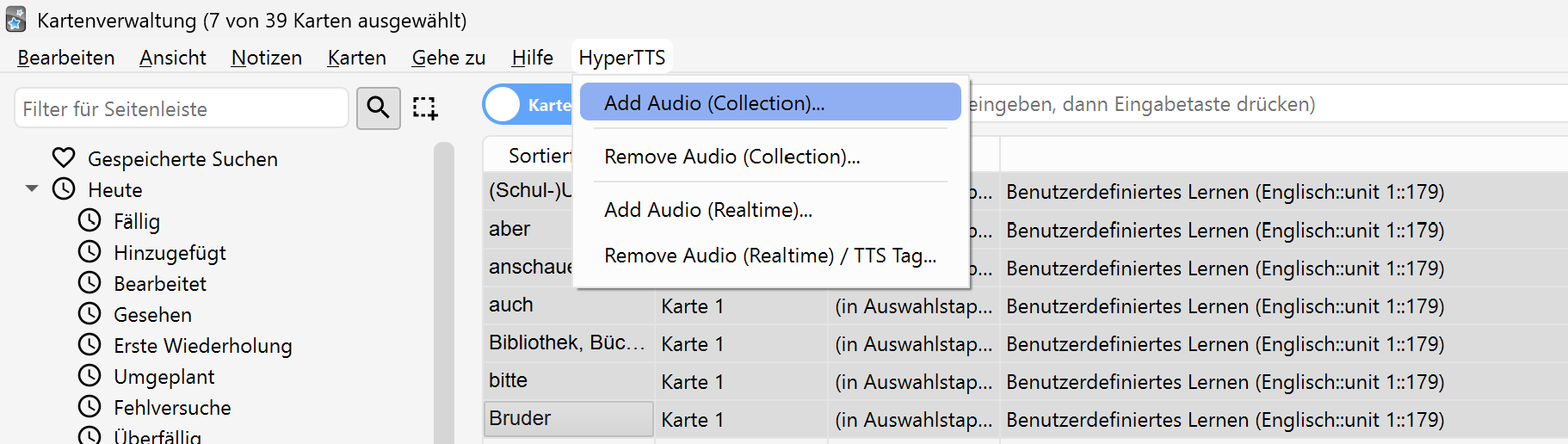Select Erste Wiederholung in the sidebar
The width and height of the screenshot is (1568, 444).
(203, 345)
